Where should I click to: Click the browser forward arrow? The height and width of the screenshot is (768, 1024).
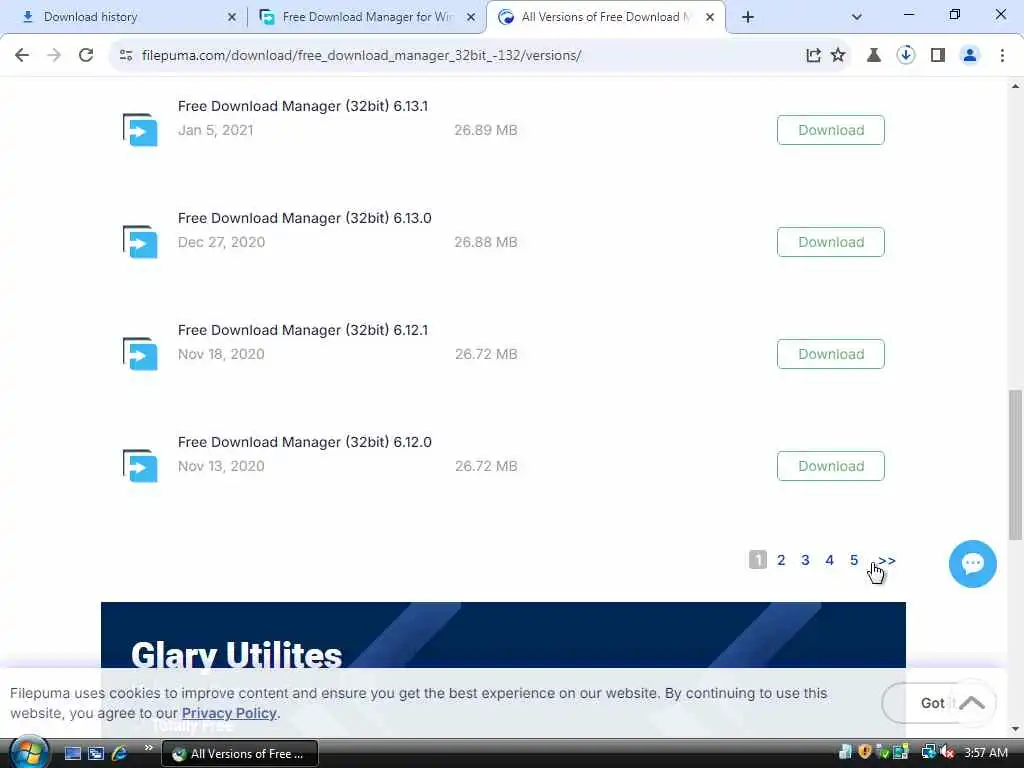(x=54, y=56)
